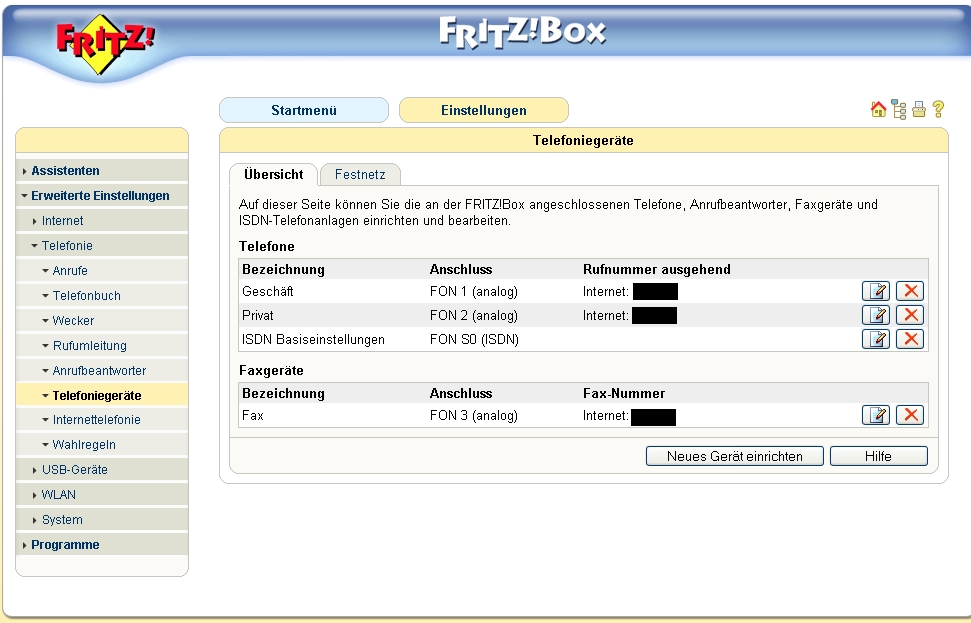The width and height of the screenshot is (971, 623).
Task: Expand the USB-Geräte section
Action: pyautogui.click(x=74, y=470)
